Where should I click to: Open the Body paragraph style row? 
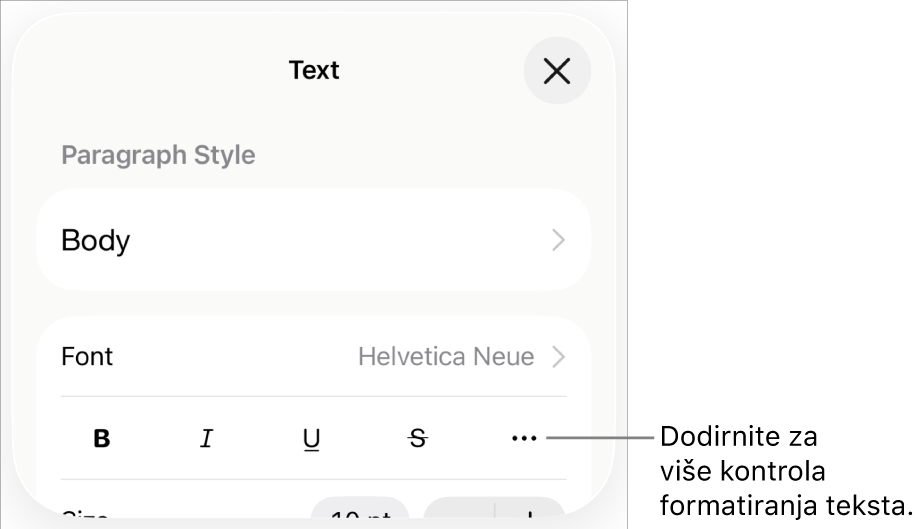pyautogui.click(x=313, y=240)
